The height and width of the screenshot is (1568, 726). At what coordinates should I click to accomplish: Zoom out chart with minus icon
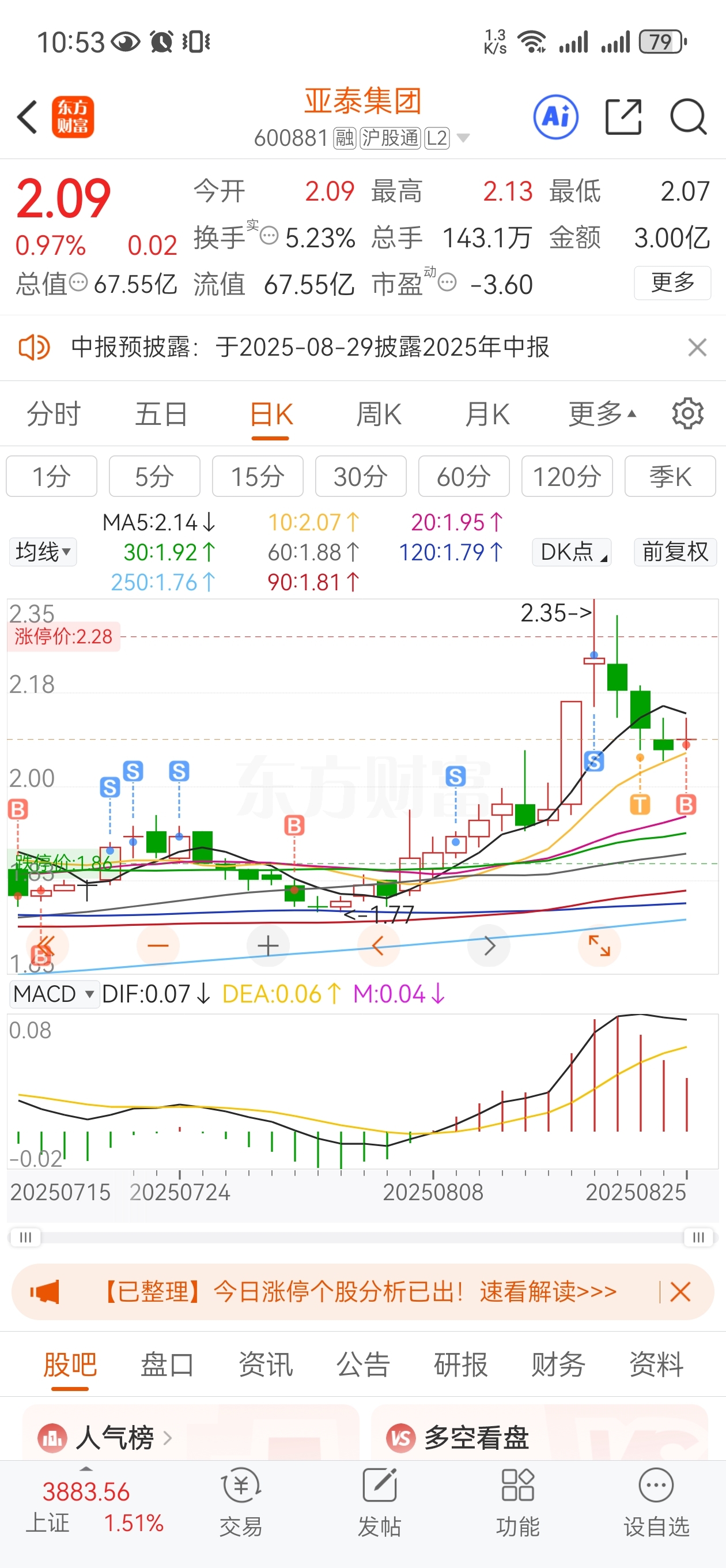coord(158,945)
